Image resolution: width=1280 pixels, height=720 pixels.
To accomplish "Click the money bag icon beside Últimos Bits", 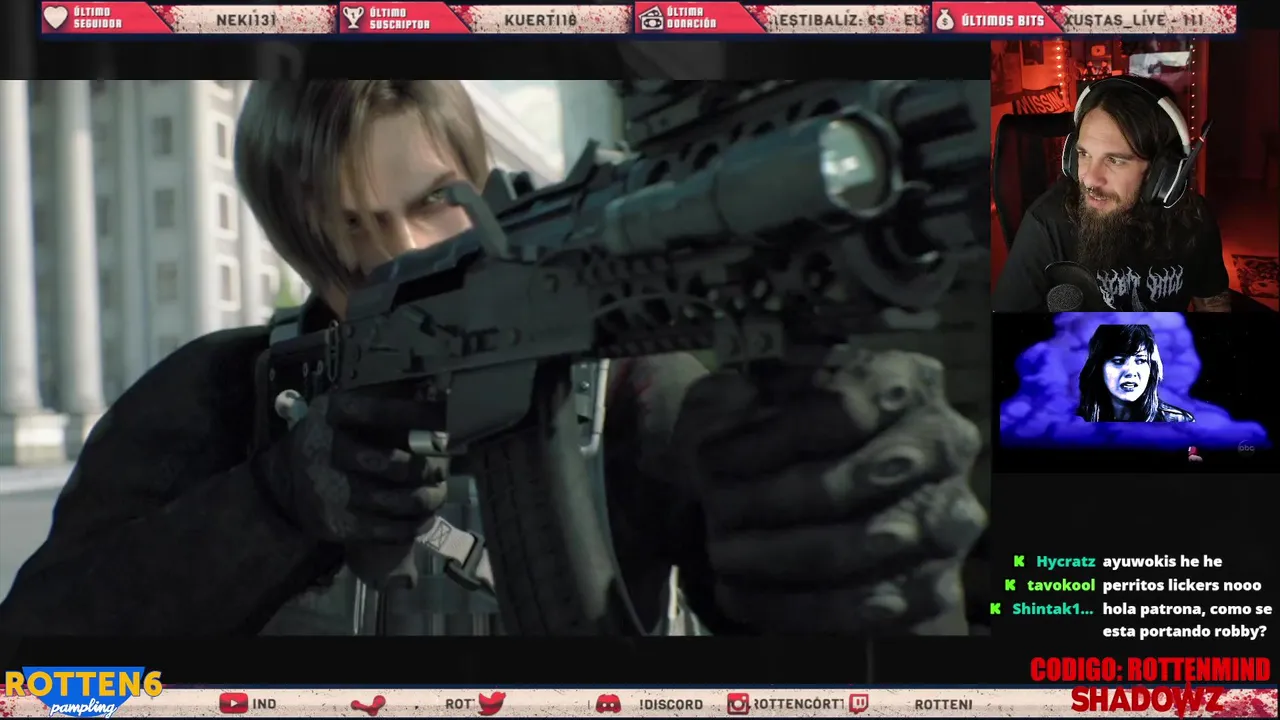I will pos(944,18).
